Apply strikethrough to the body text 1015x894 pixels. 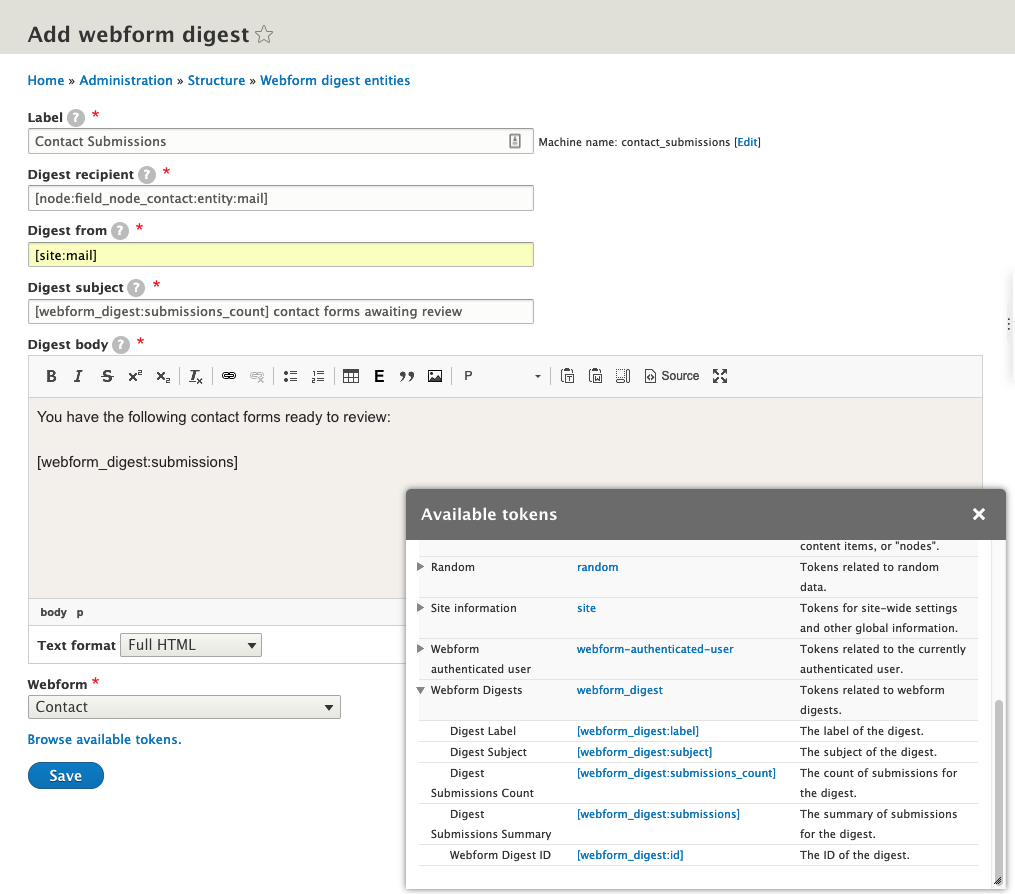(106, 376)
